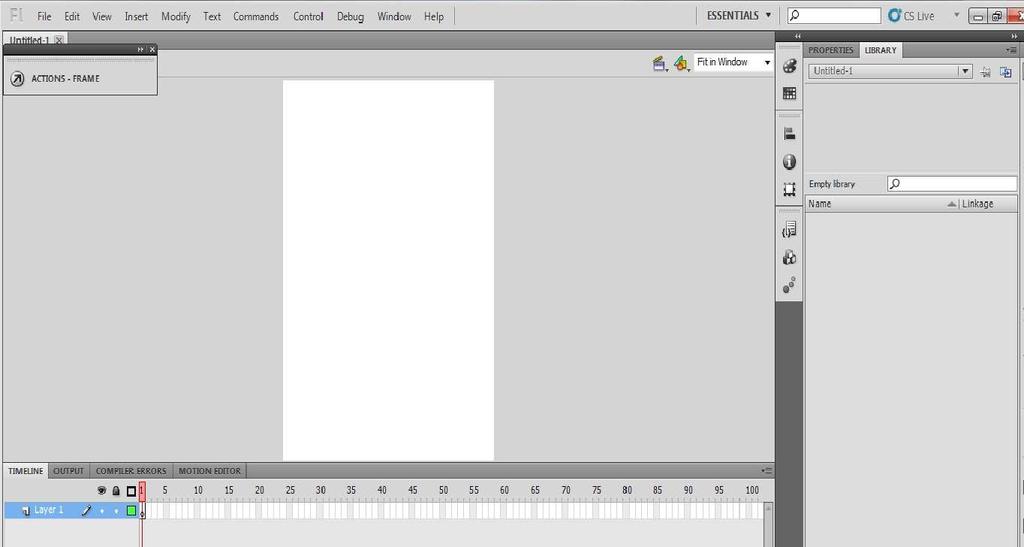Collapse the right panel dock to icons
Screen dimensions: 1024x547
click(x=1015, y=37)
